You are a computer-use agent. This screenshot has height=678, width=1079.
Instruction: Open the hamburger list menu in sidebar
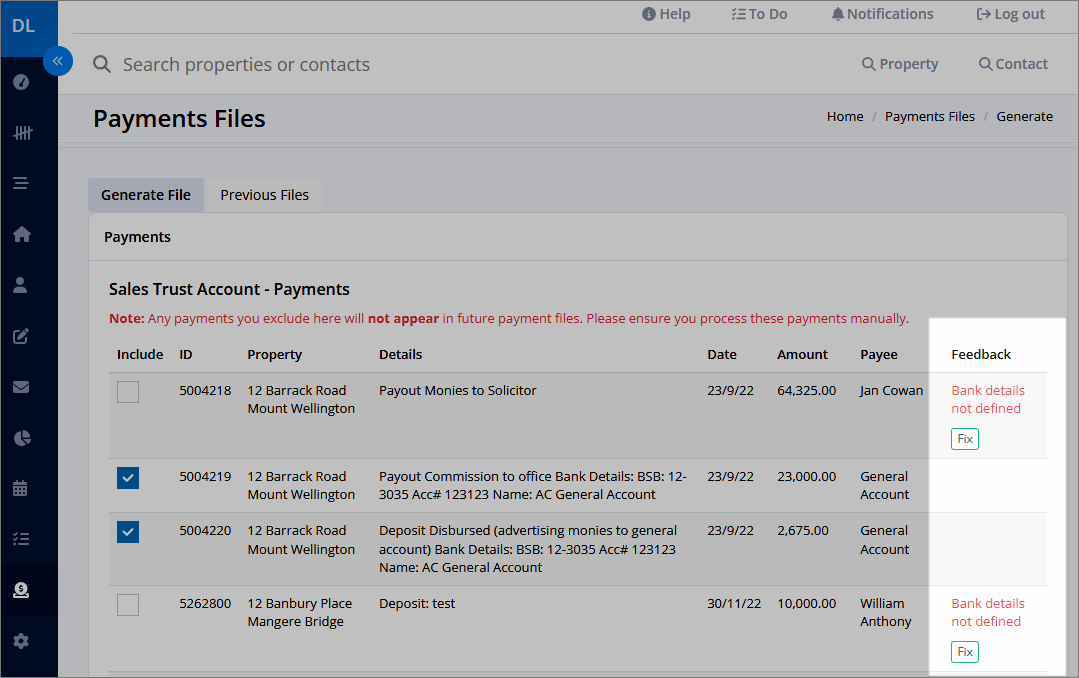click(21, 183)
